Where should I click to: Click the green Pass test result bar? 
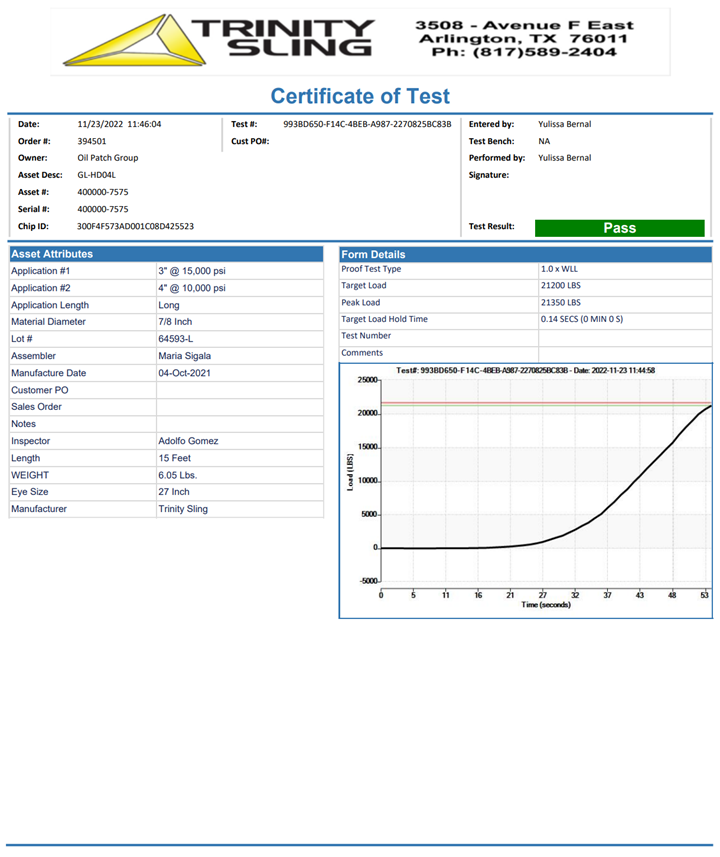pyautogui.click(x=619, y=228)
